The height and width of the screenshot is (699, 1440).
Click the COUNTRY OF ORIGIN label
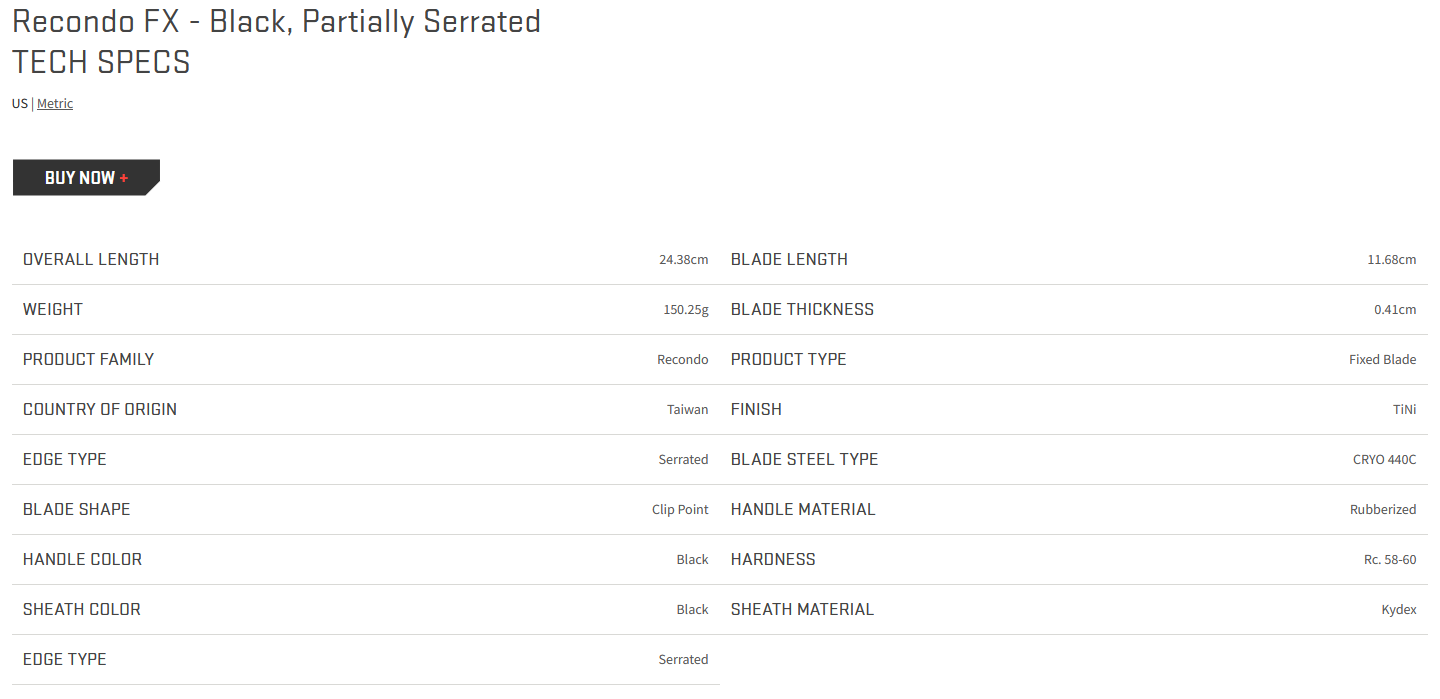(x=100, y=409)
